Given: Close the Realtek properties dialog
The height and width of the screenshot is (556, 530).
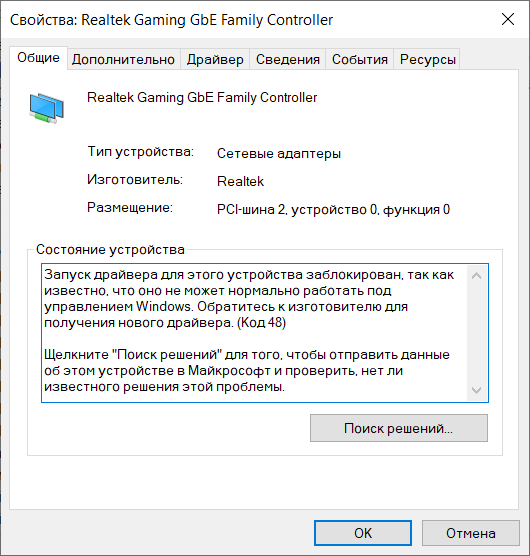Looking at the screenshot, I should click(508, 20).
